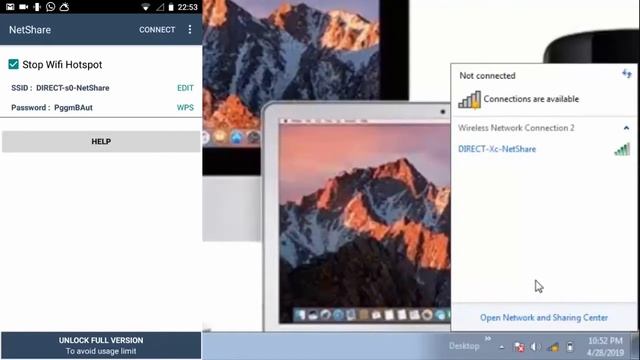The height and width of the screenshot is (360, 640).
Task: Open Gmail notification icon in status bar
Action: 10,7
